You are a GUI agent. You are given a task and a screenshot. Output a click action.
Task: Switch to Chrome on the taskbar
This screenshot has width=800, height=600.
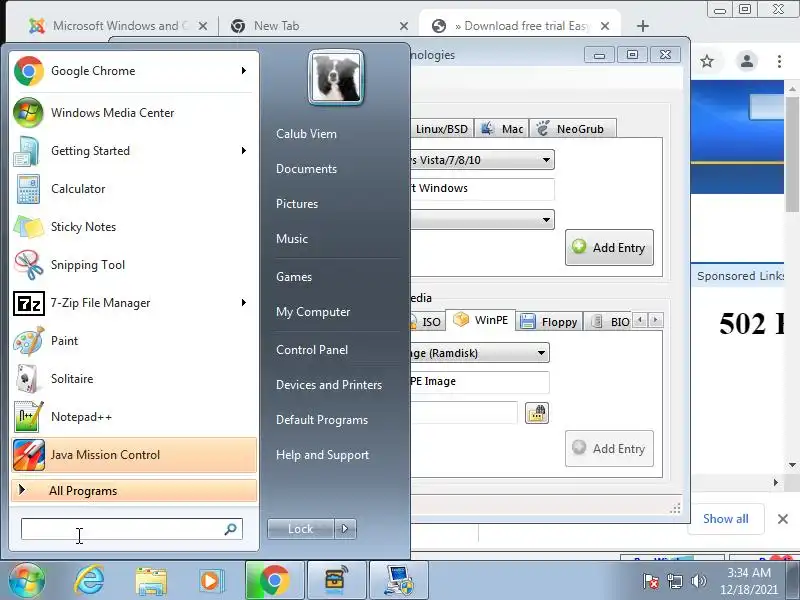pos(274,581)
